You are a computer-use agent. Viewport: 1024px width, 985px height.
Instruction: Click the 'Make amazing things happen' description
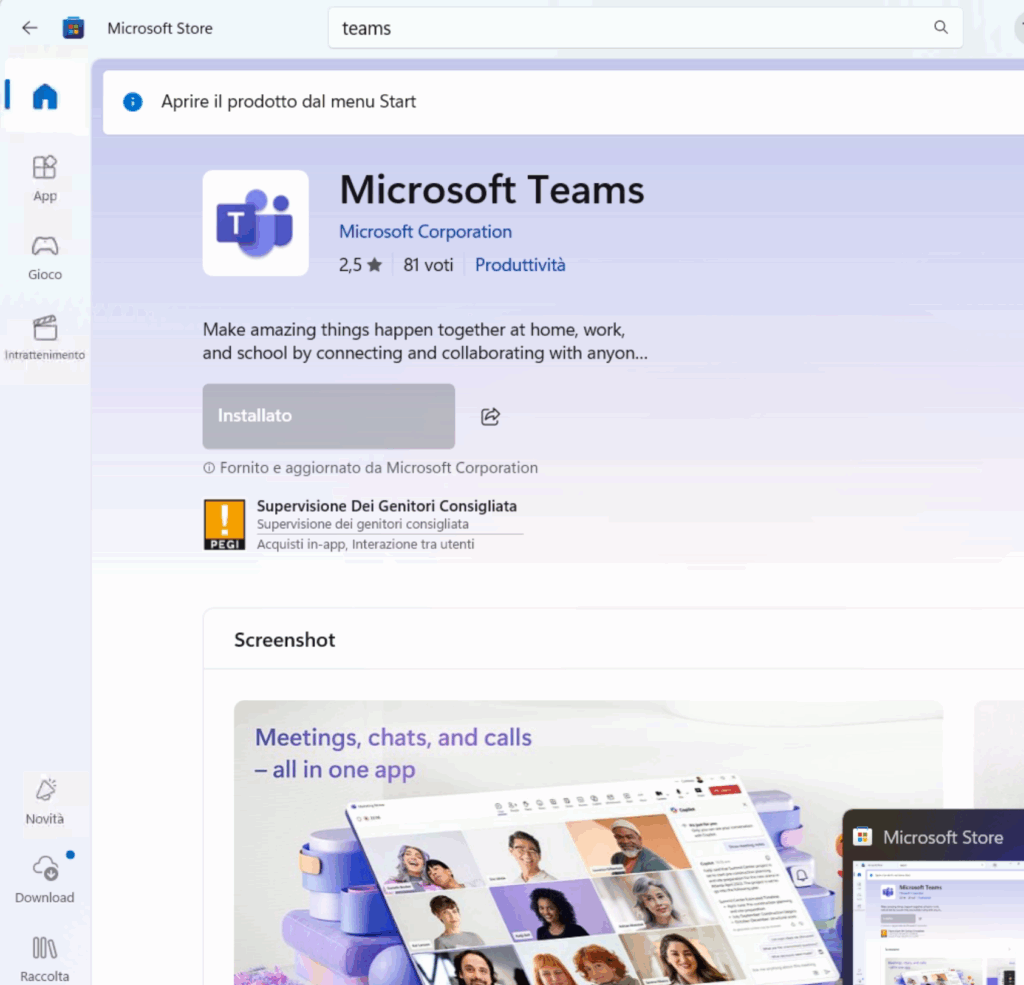(425, 341)
